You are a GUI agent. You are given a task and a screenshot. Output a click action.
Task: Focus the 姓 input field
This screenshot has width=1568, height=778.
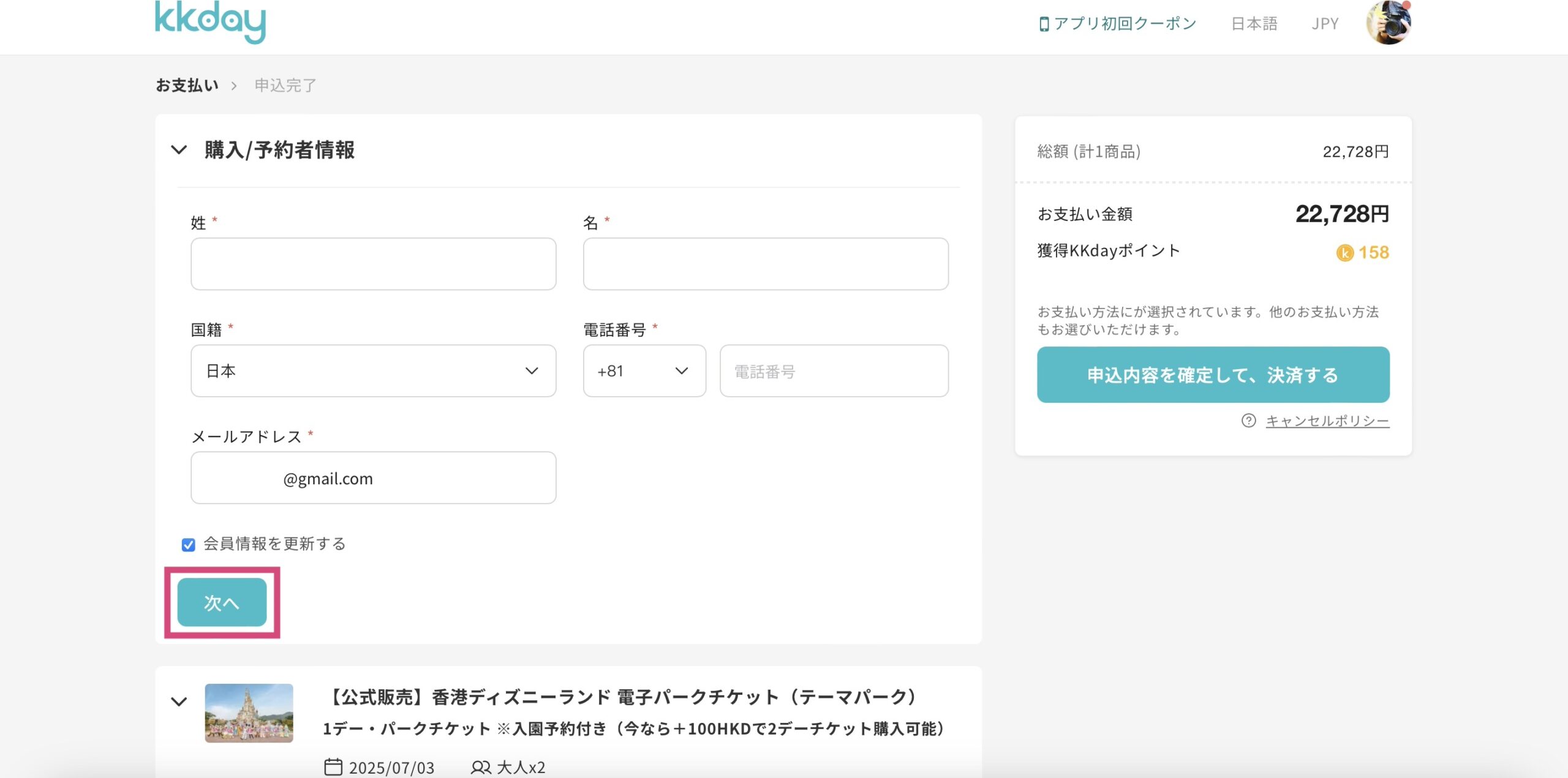tap(373, 264)
